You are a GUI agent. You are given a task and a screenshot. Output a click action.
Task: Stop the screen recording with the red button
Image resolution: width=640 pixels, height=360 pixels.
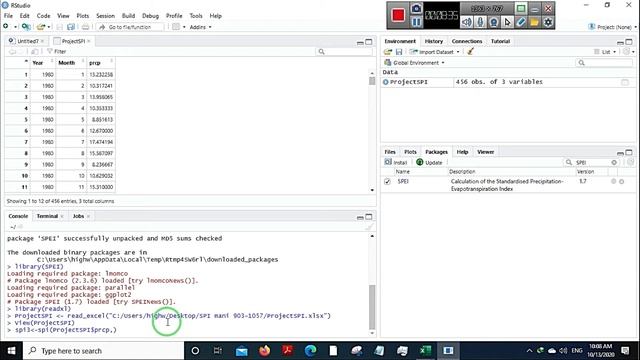pyautogui.click(x=398, y=16)
